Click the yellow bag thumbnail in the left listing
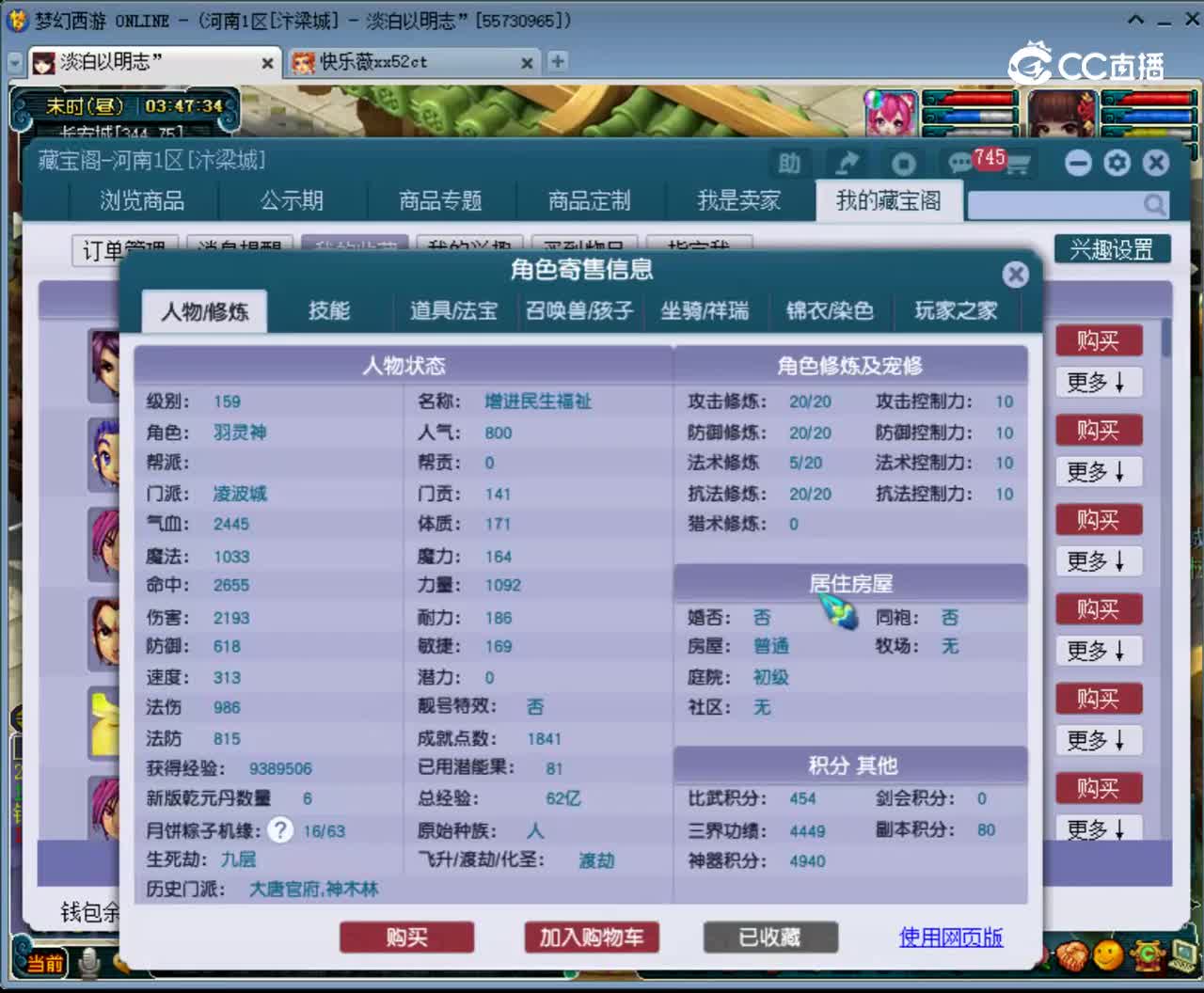This screenshot has height=993, width=1204. pos(104,722)
